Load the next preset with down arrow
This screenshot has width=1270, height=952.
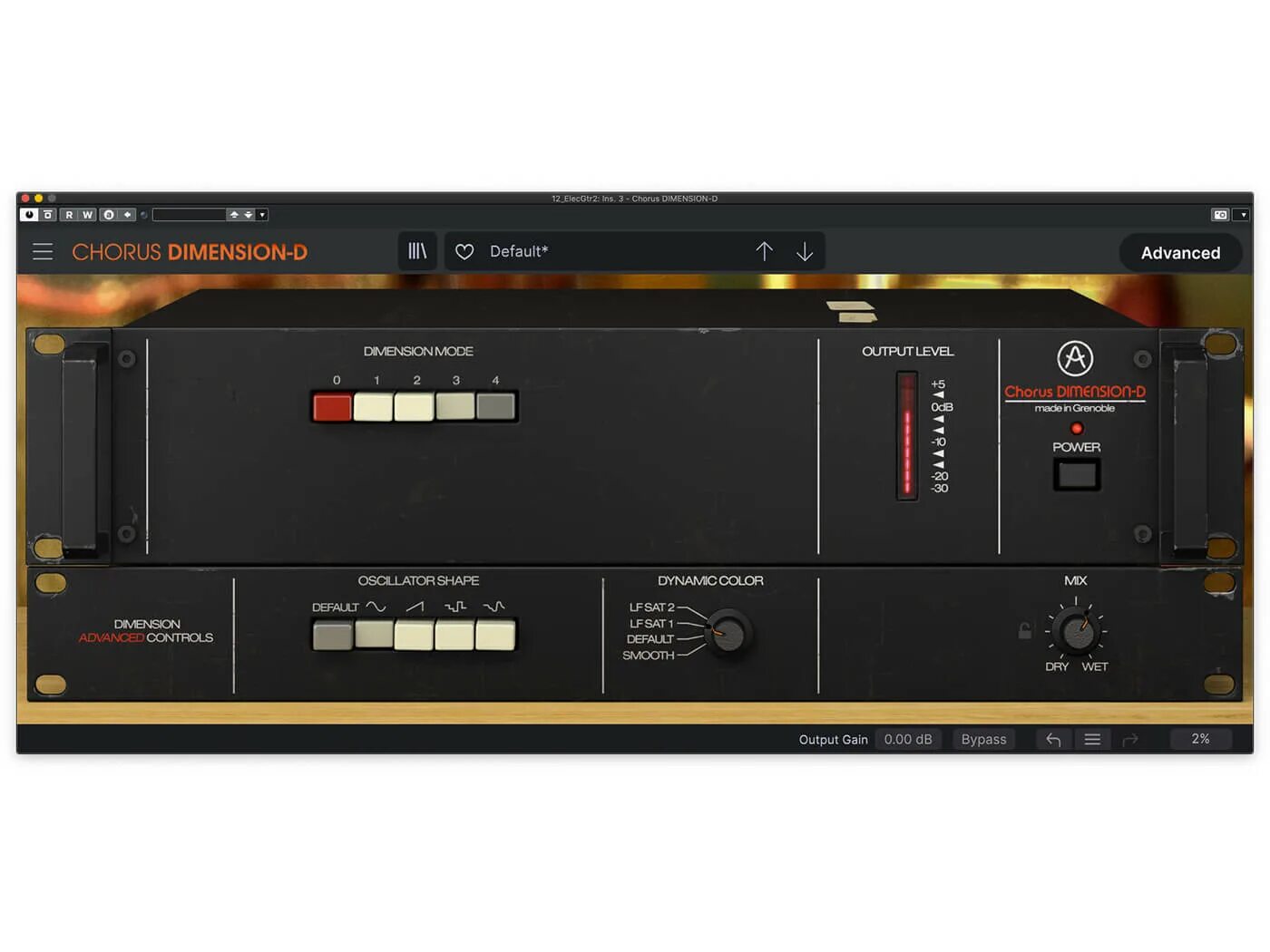click(x=805, y=251)
